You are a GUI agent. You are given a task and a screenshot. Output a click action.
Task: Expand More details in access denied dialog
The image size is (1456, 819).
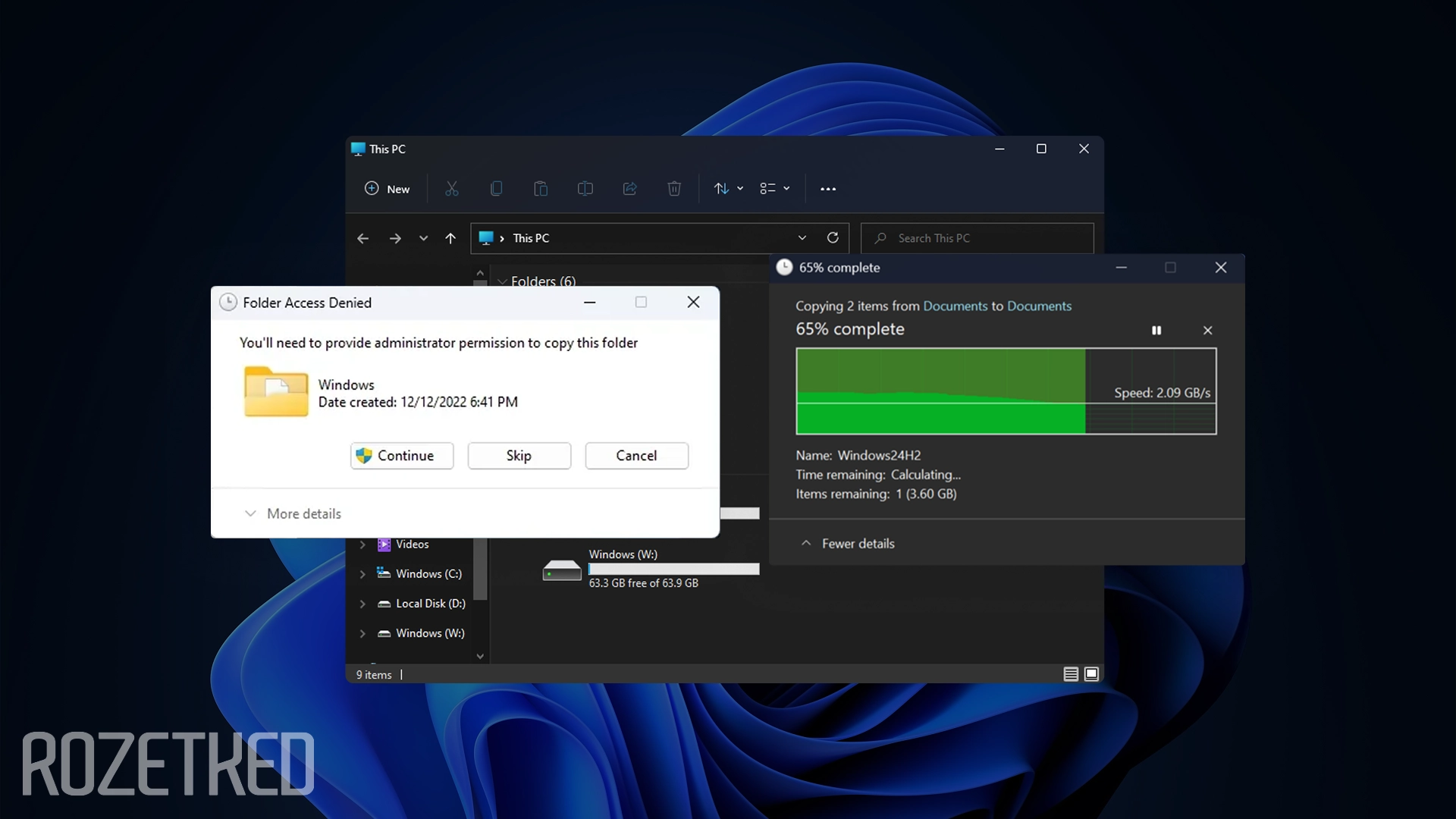click(293, 513)
